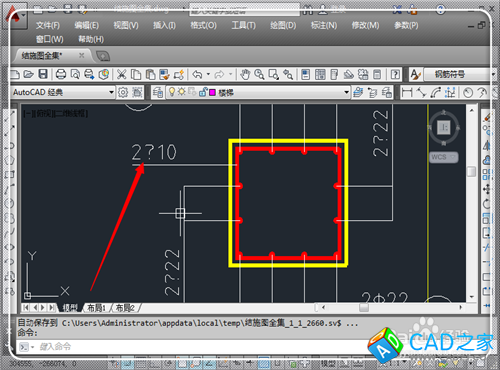The height and width of the screenshot is (370, 500).
Task: Select the Linear dimension tool
Action: pyautogui.click(x=407, y=92)
